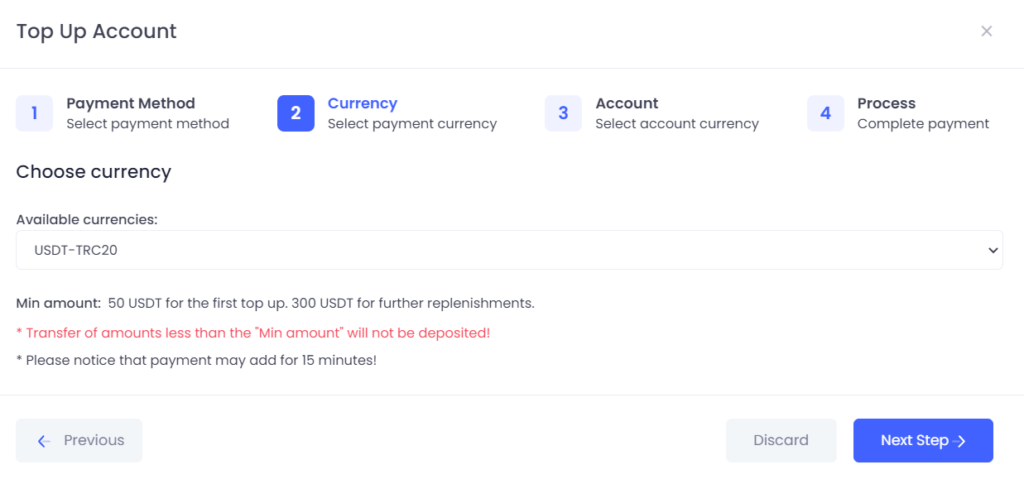Click the step 2 number badge
Viewport: 1024px width, 484px height.
tap(296, 113)
